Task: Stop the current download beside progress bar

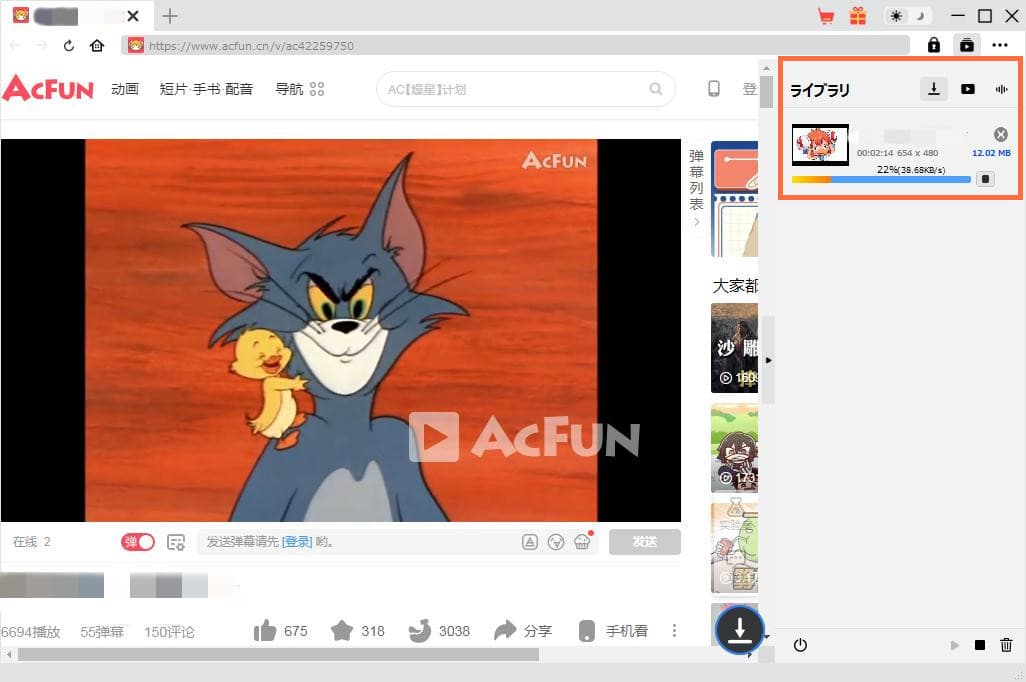Action: click(x=985, y=180)
